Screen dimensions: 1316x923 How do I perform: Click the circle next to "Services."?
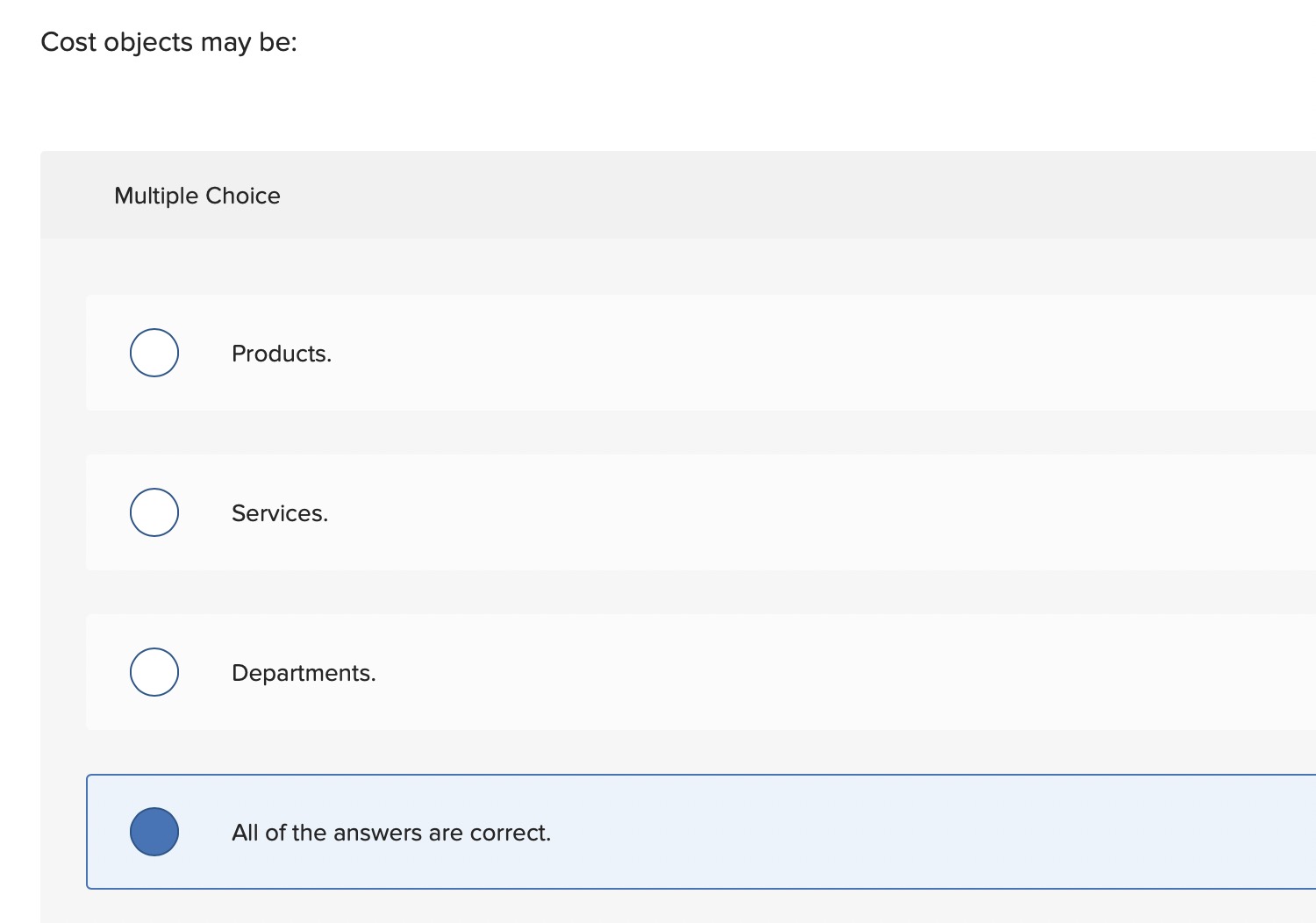click(154, 512)
